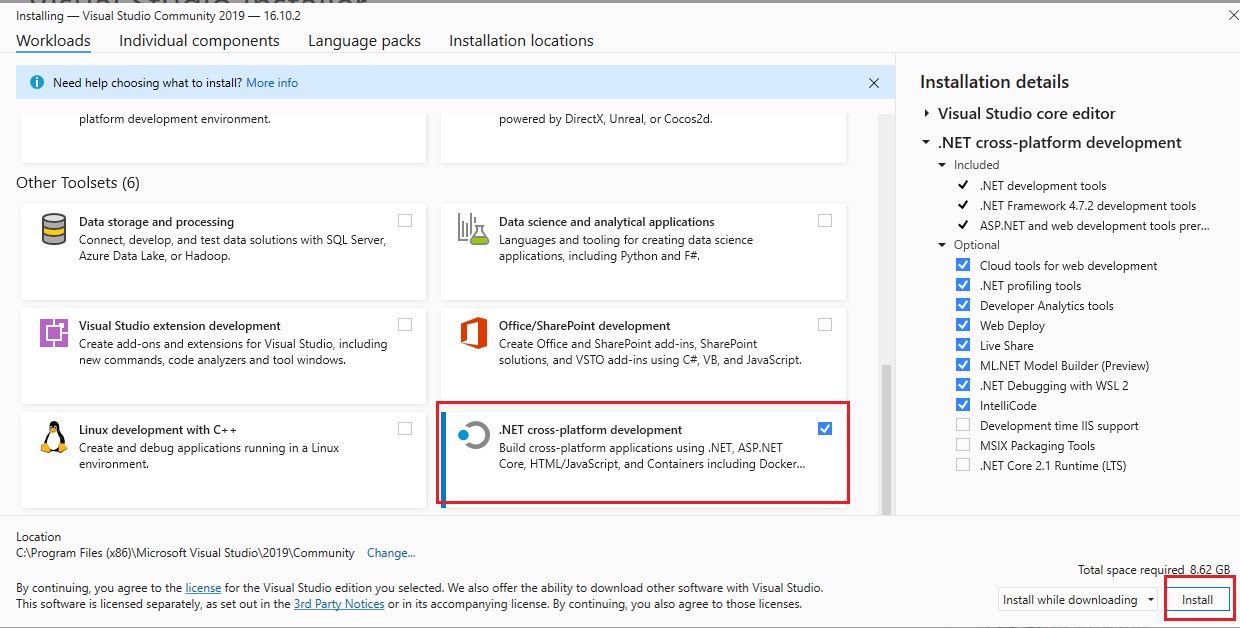This screenshot has width=1240, height=628.
Task: Open the Install while downloading dropdown
Action: pyautogui.click(x=1079, y=600)
